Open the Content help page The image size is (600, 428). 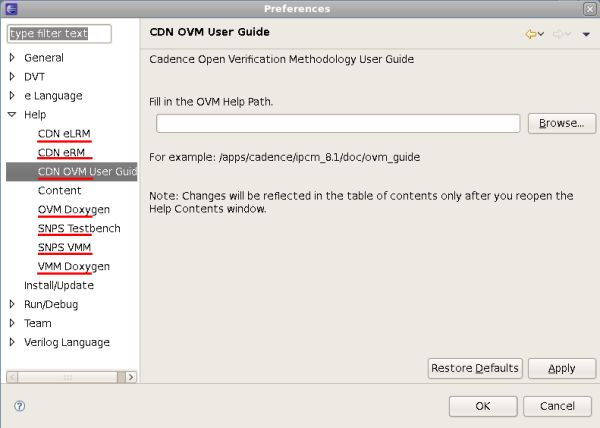coord(59,190)
